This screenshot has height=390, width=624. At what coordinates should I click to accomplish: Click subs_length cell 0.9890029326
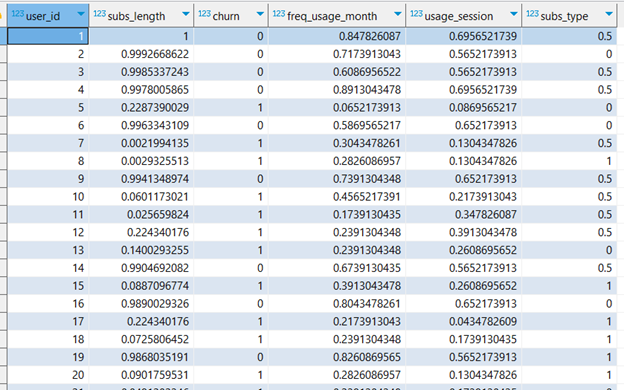(x=141, y=304)
